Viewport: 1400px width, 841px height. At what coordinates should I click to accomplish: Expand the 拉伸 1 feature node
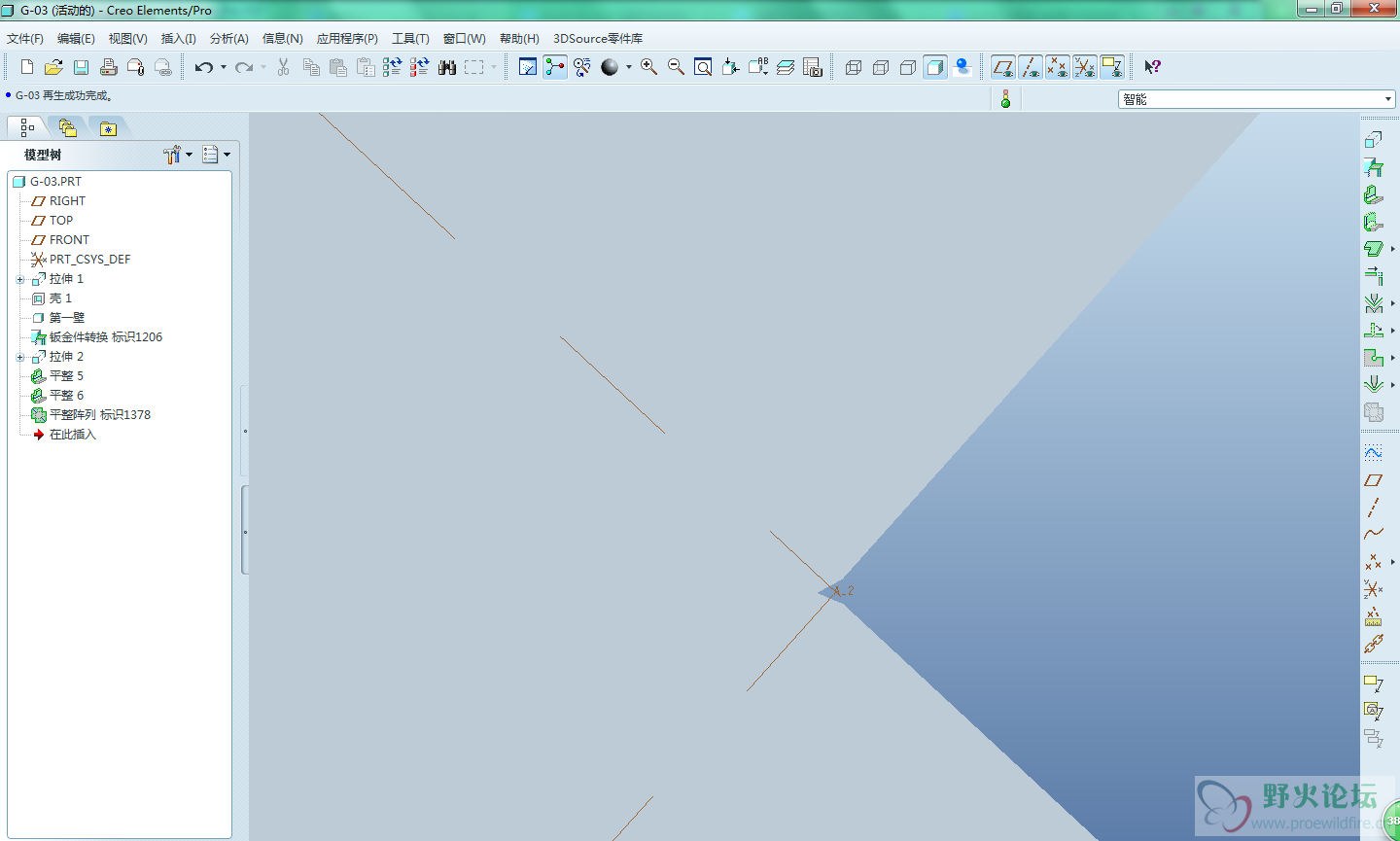[x=20, y=279]
